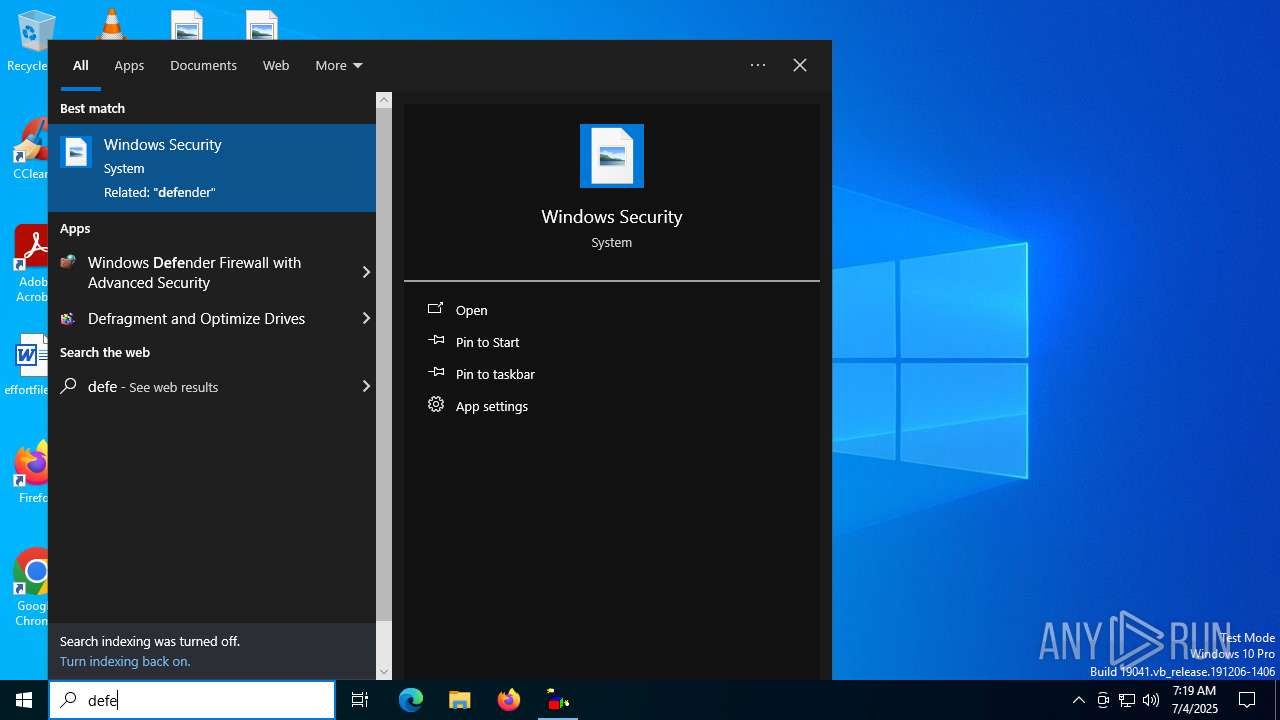Show hidden system tray icons
Image resolution: width=1280 pixels, height=720 pixels.
[1078, 700]
